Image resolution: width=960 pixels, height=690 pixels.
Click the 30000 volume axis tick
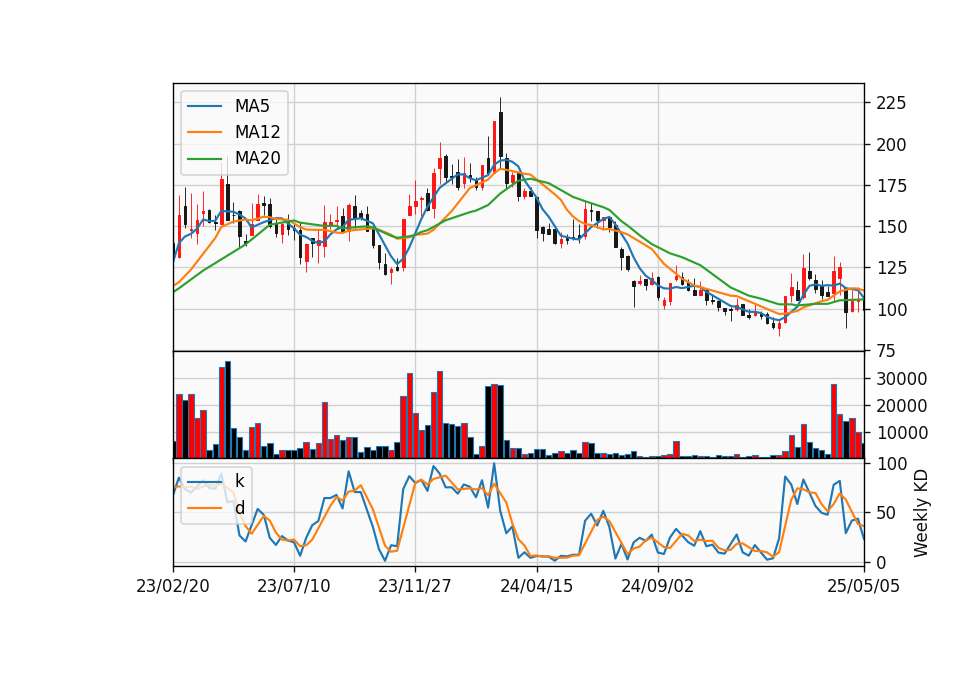[902, 379]
